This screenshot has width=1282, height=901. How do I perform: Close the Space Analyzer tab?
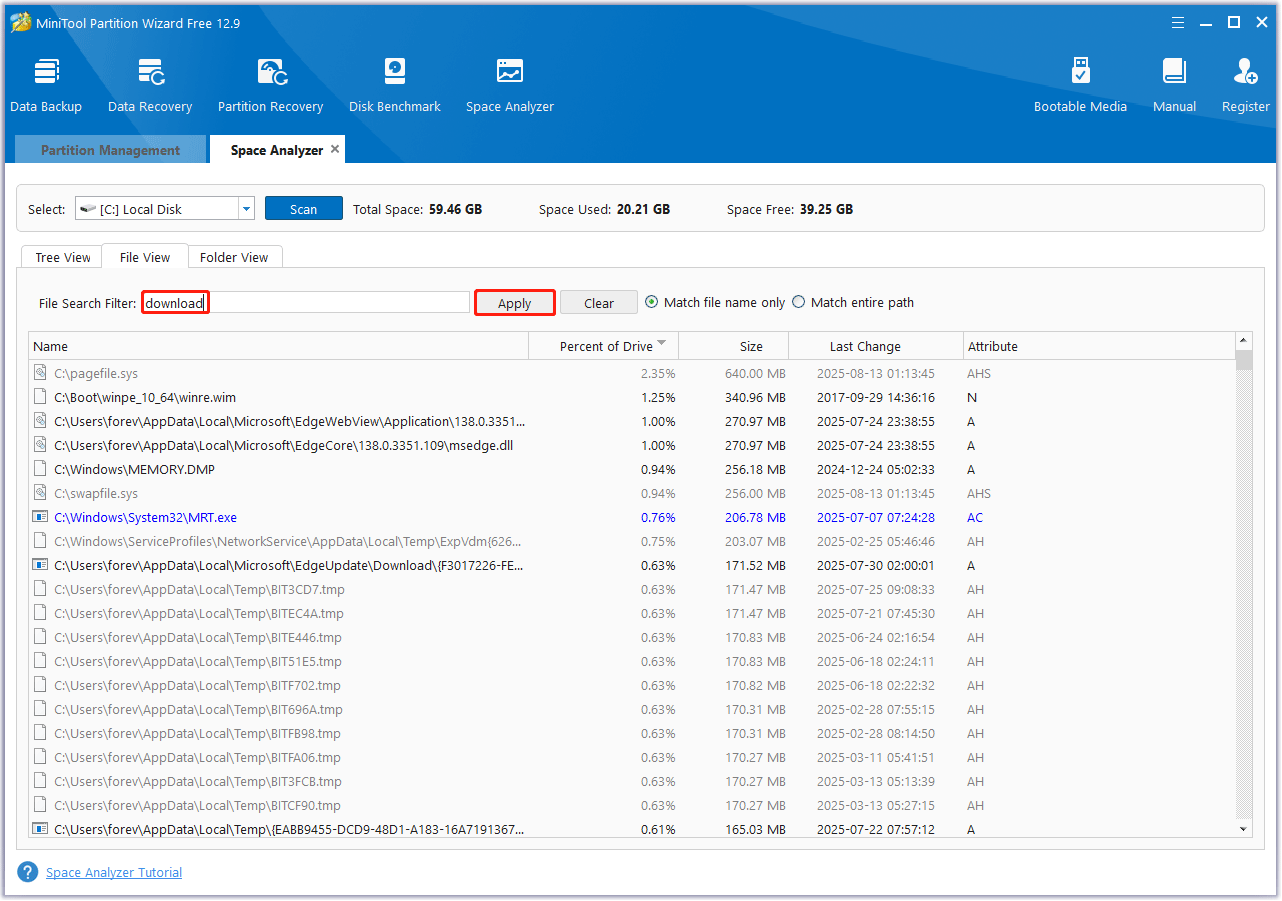(335, 149)
